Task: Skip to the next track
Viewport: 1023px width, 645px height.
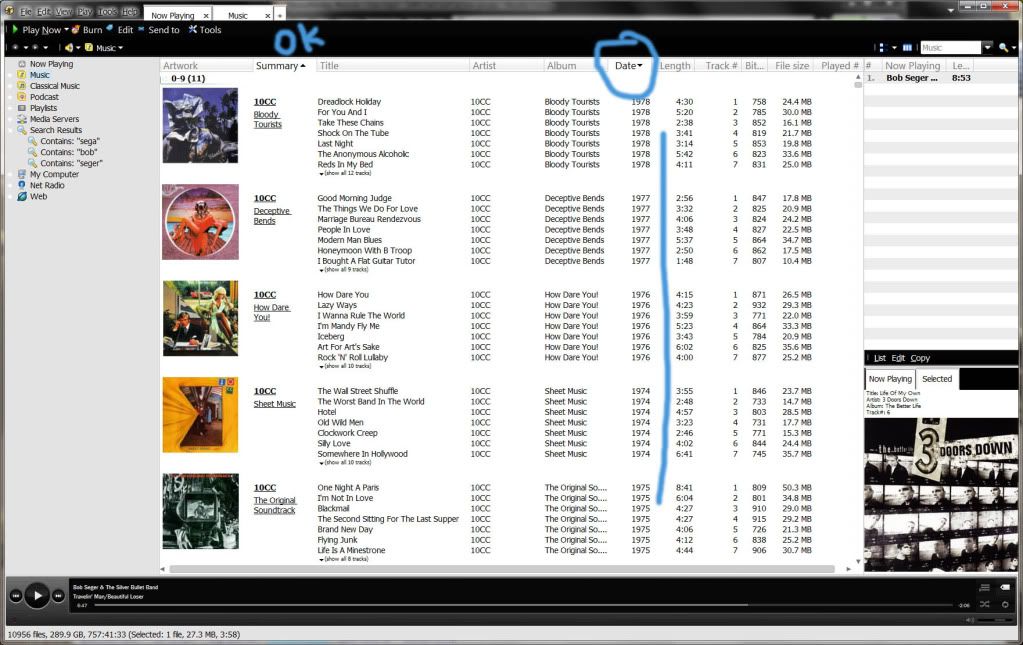Action: [58, 596]
